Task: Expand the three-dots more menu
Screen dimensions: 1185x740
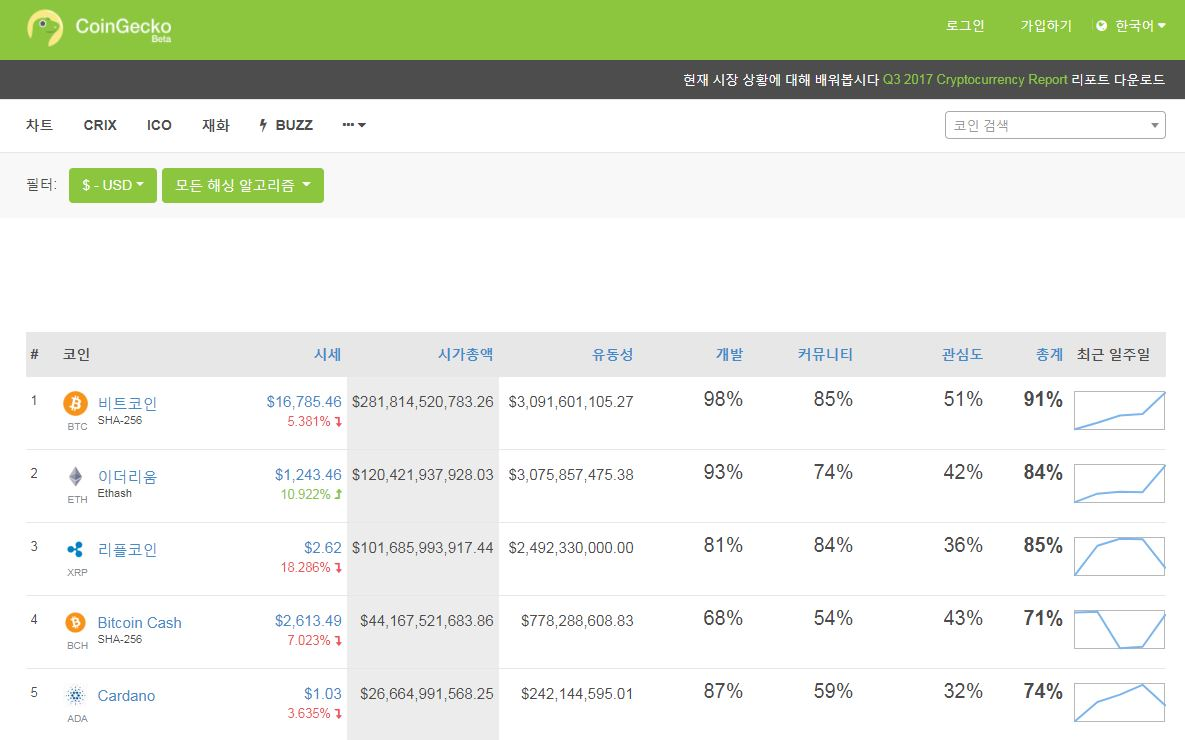Action: [x=354, y=125]
